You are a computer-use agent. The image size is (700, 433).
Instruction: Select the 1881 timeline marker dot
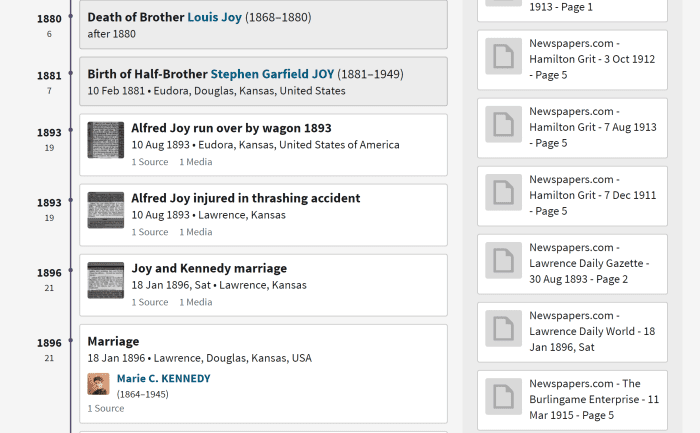(71, 73)
